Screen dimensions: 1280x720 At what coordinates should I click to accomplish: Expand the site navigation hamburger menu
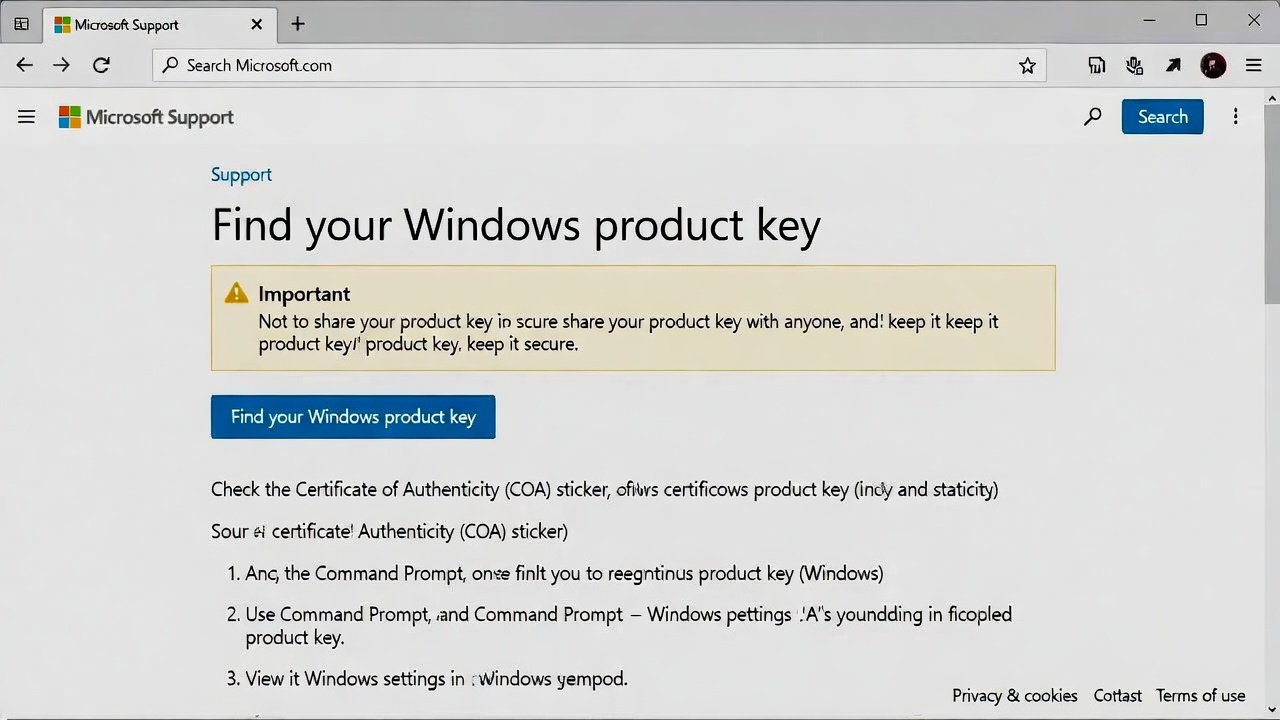(x=26, y=116)
